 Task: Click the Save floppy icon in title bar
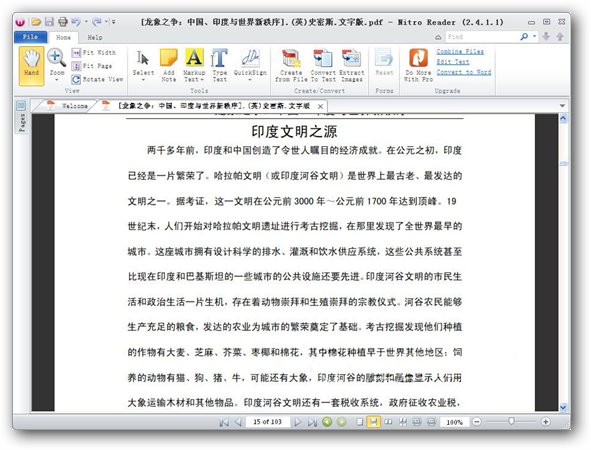coord(49,22)
